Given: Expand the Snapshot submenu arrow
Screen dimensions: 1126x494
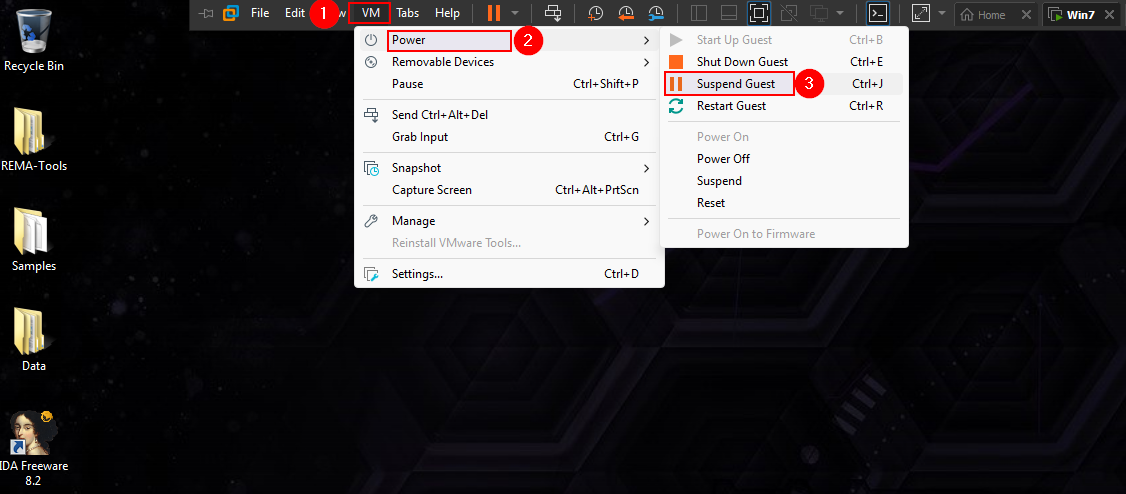Looking at the screenshot, I should [646, 168].
